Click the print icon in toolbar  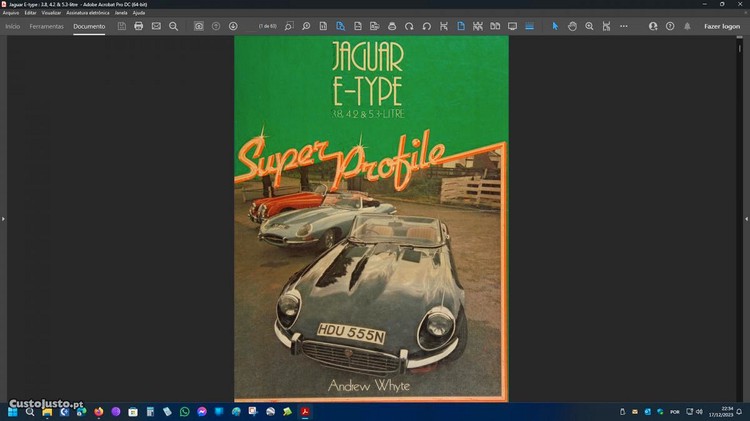[139, 26]
